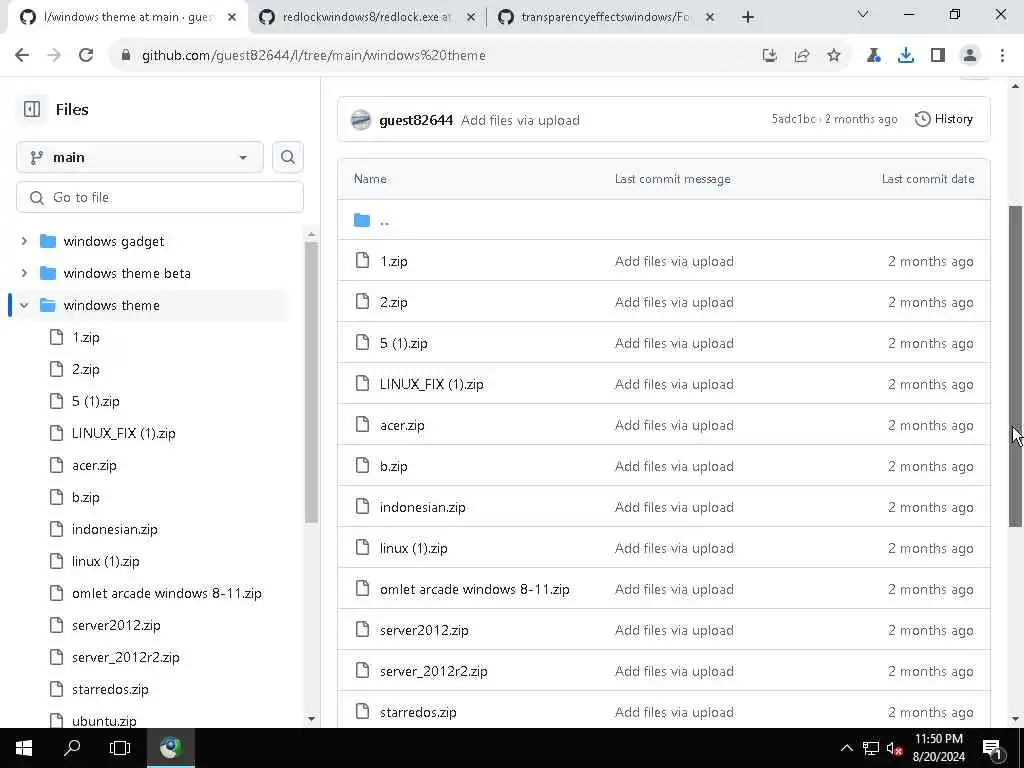Open the 'Add files via upload' latest commit message
The image size is (1024, 768).
520,120
